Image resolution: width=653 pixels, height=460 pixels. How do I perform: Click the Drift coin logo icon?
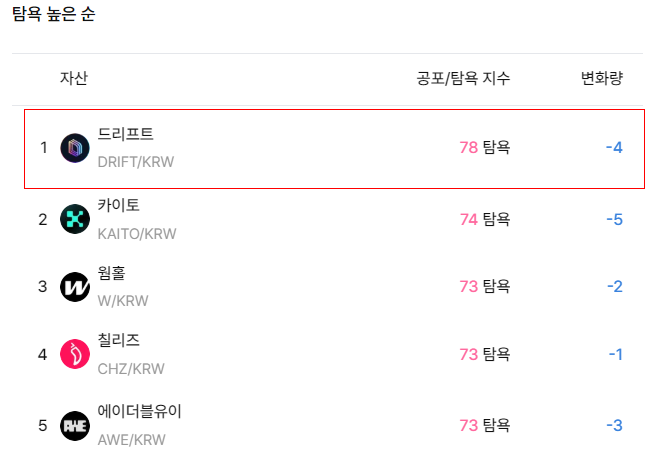(x=75, y=148)
